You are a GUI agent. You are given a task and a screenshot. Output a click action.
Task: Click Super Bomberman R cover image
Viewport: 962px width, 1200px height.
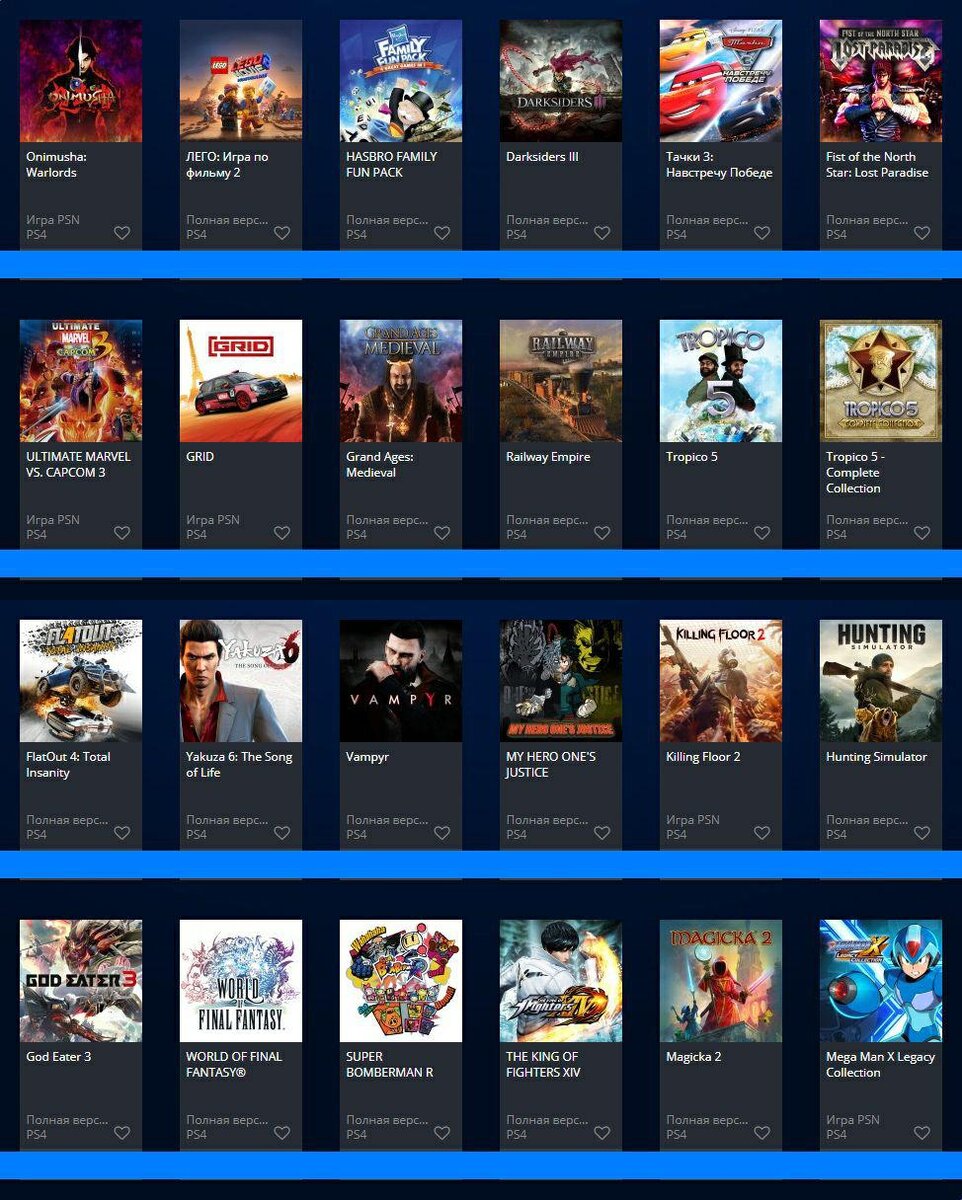click(401, 981)
